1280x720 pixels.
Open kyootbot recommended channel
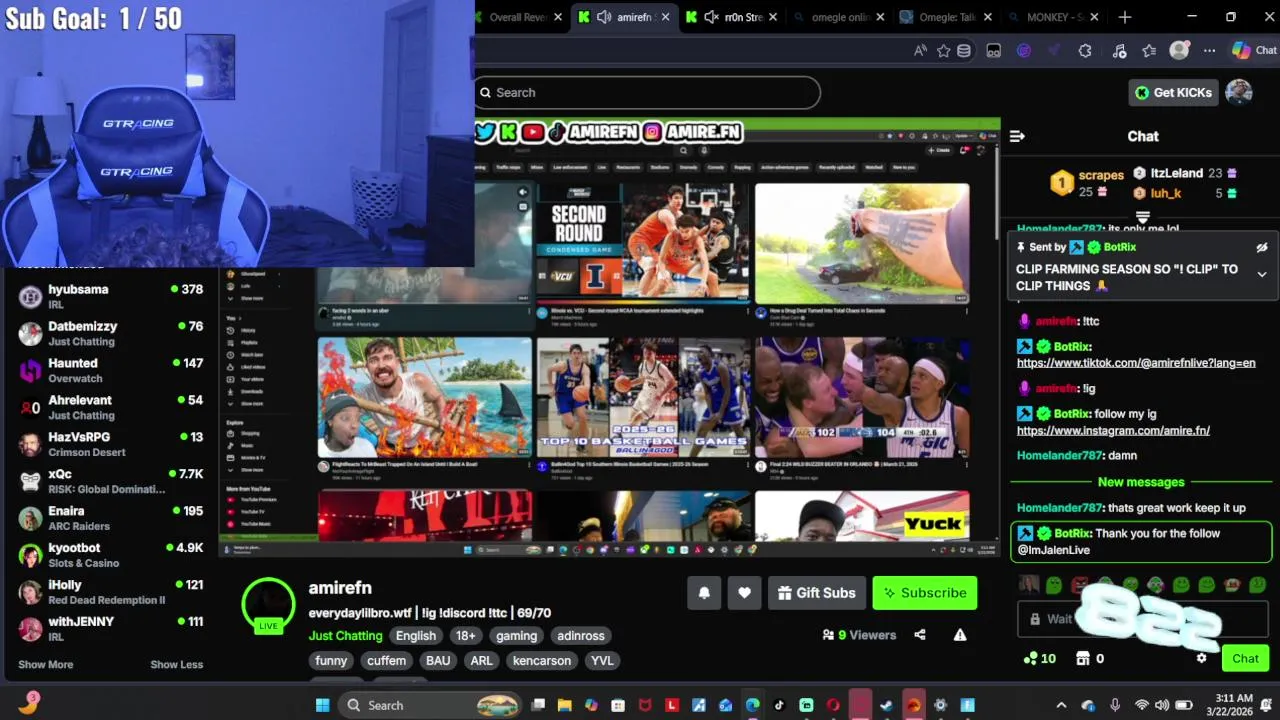coord(110,555)
